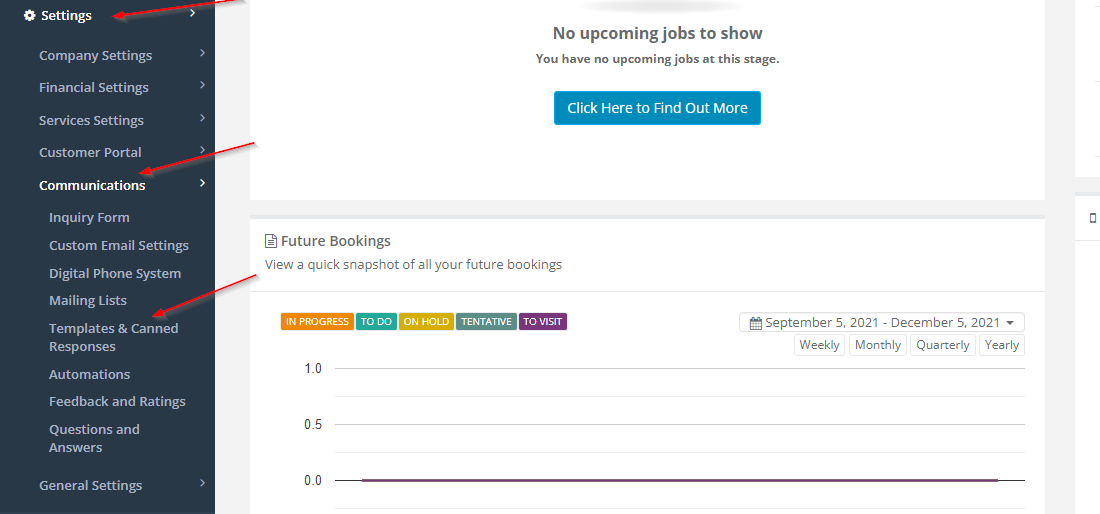This screenshot has width=1100, height=514.
Task: Click the calendar icon in date range
Action: [x=756, y=323]
